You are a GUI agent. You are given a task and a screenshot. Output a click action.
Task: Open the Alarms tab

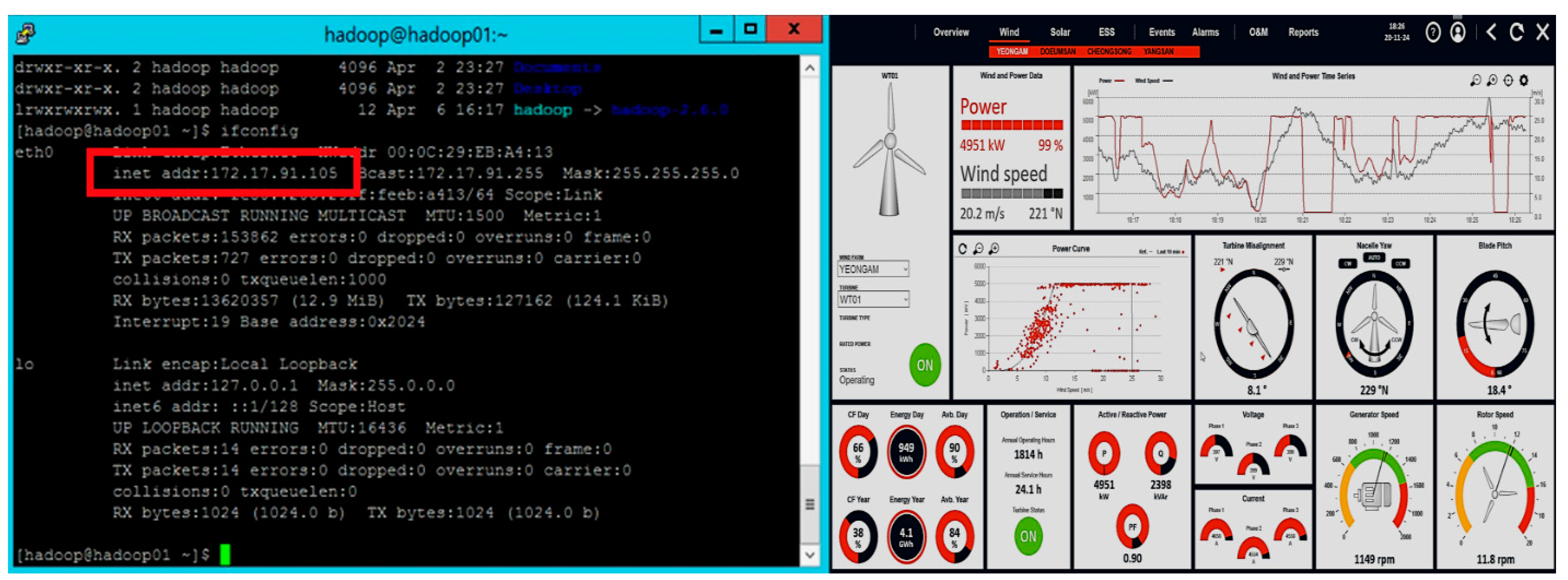pos(1205,32)
